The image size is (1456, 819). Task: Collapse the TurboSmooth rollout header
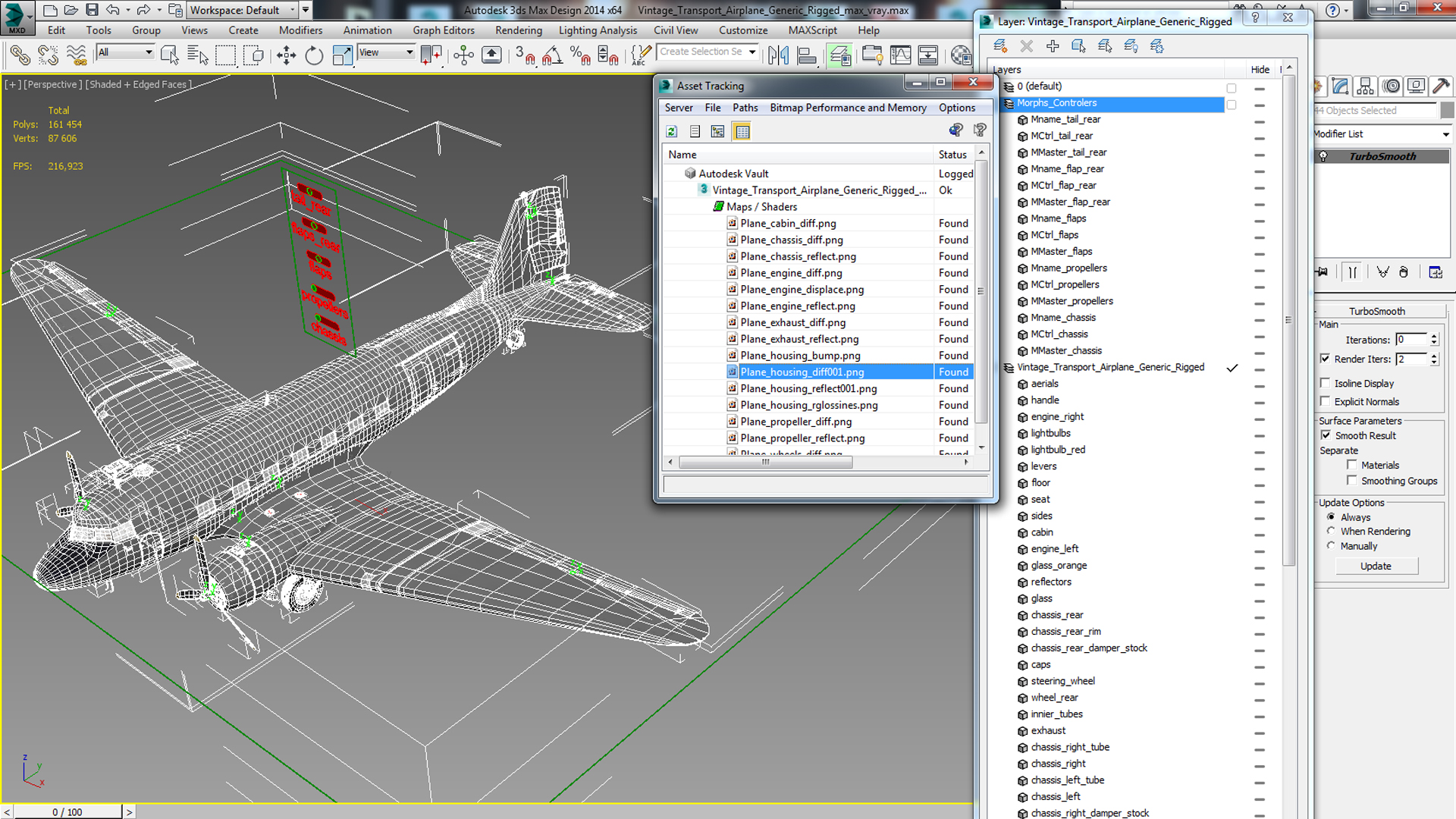[1376, 311]
